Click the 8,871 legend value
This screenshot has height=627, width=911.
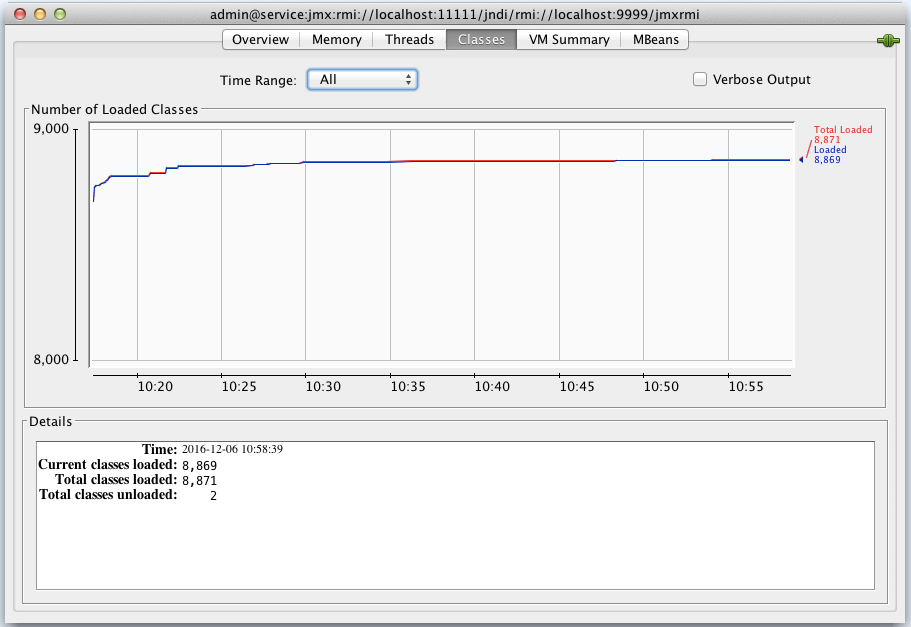[827, 139]
